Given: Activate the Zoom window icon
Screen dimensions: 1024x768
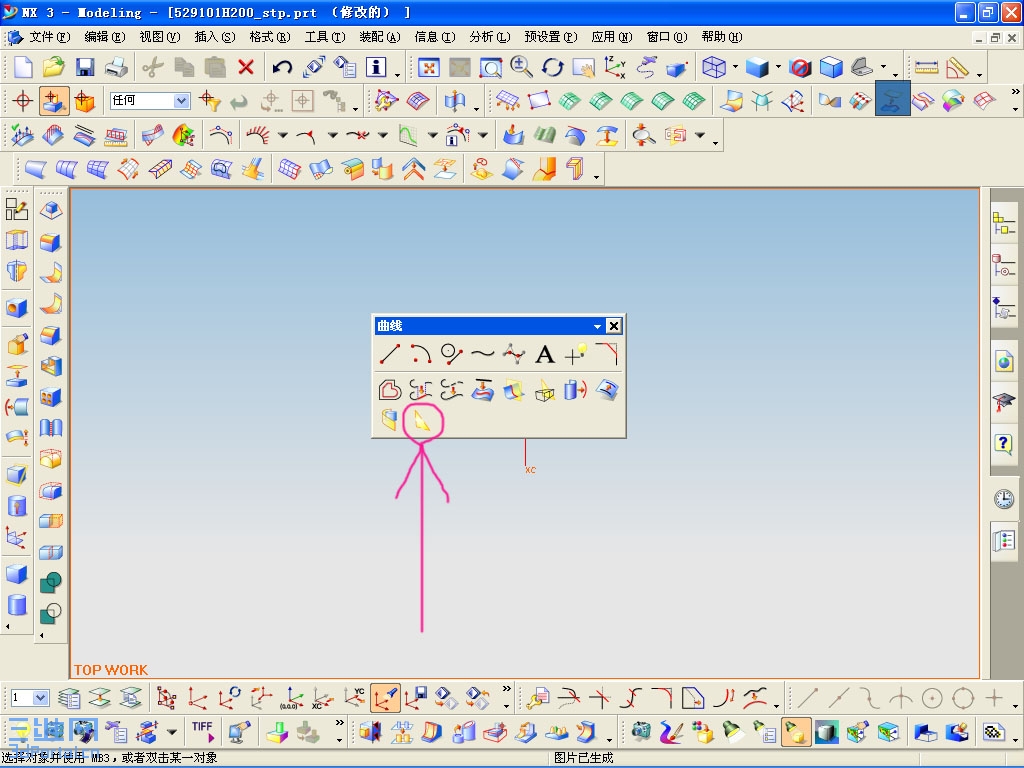Looking at the screenshot, I should [491, 67].
